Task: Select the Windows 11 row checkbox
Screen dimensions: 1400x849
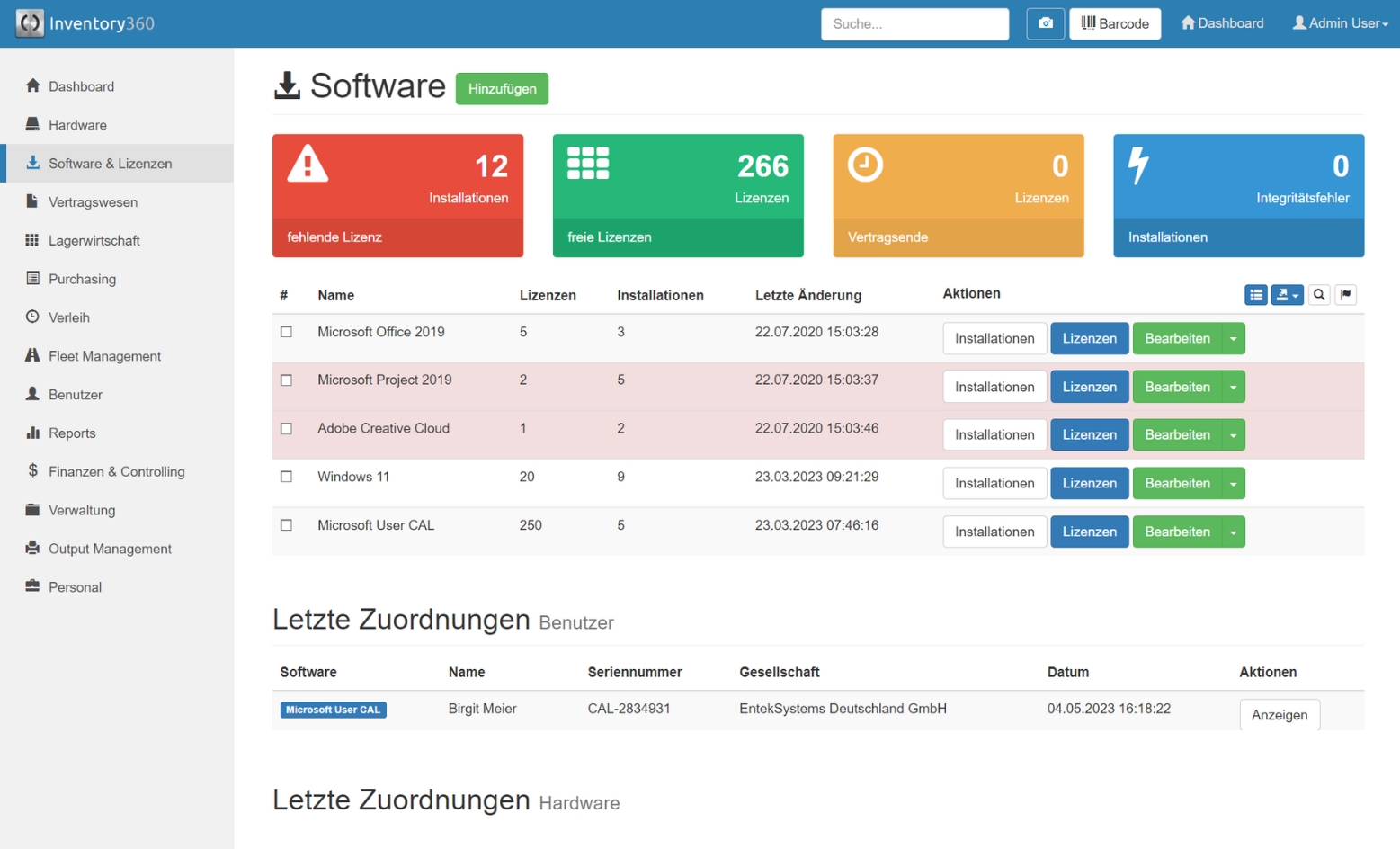Action: tap(286, 477)
